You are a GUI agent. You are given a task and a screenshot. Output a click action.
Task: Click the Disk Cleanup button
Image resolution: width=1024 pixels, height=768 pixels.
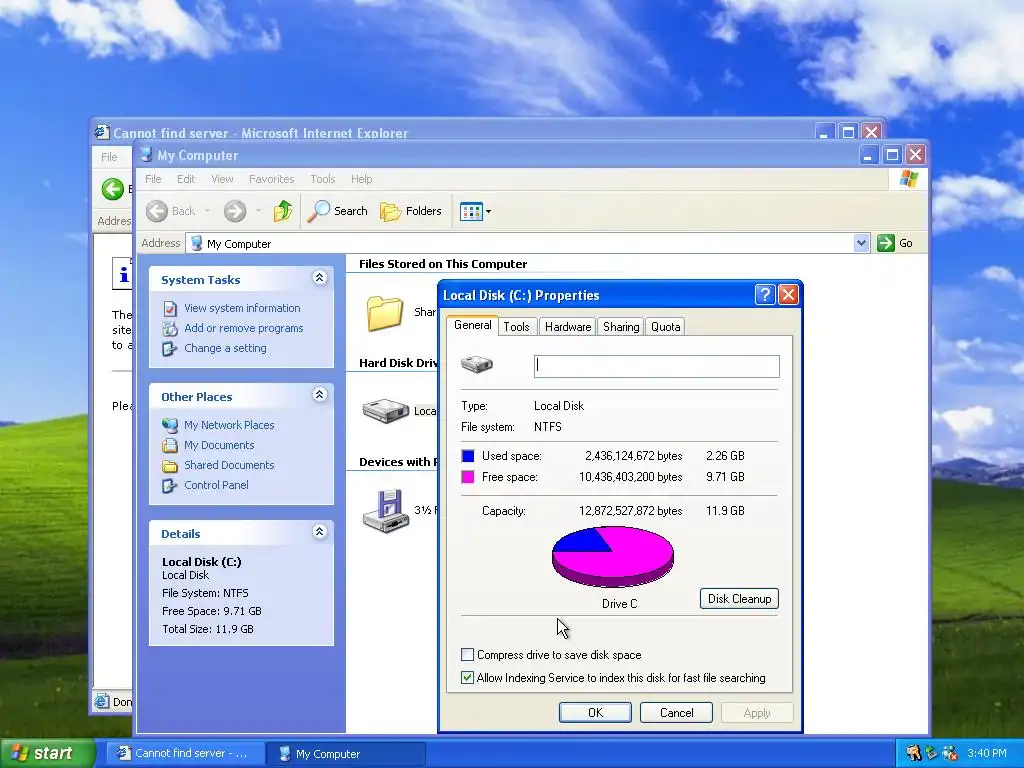click(739, 599)
